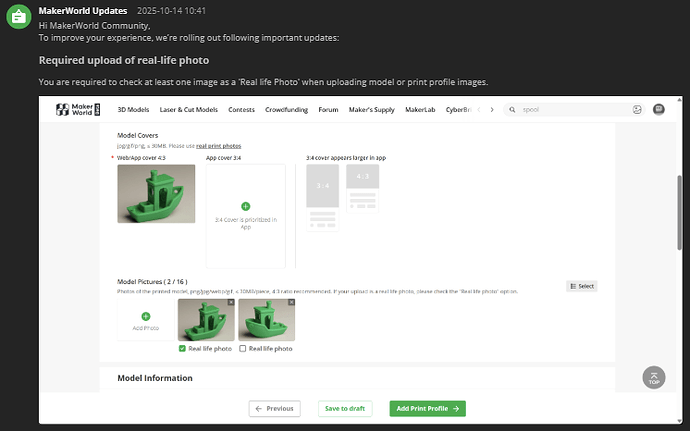Screen dimensions: 690x431
Task: Open the CyberBrick nav item
Action: click(459, 110)
